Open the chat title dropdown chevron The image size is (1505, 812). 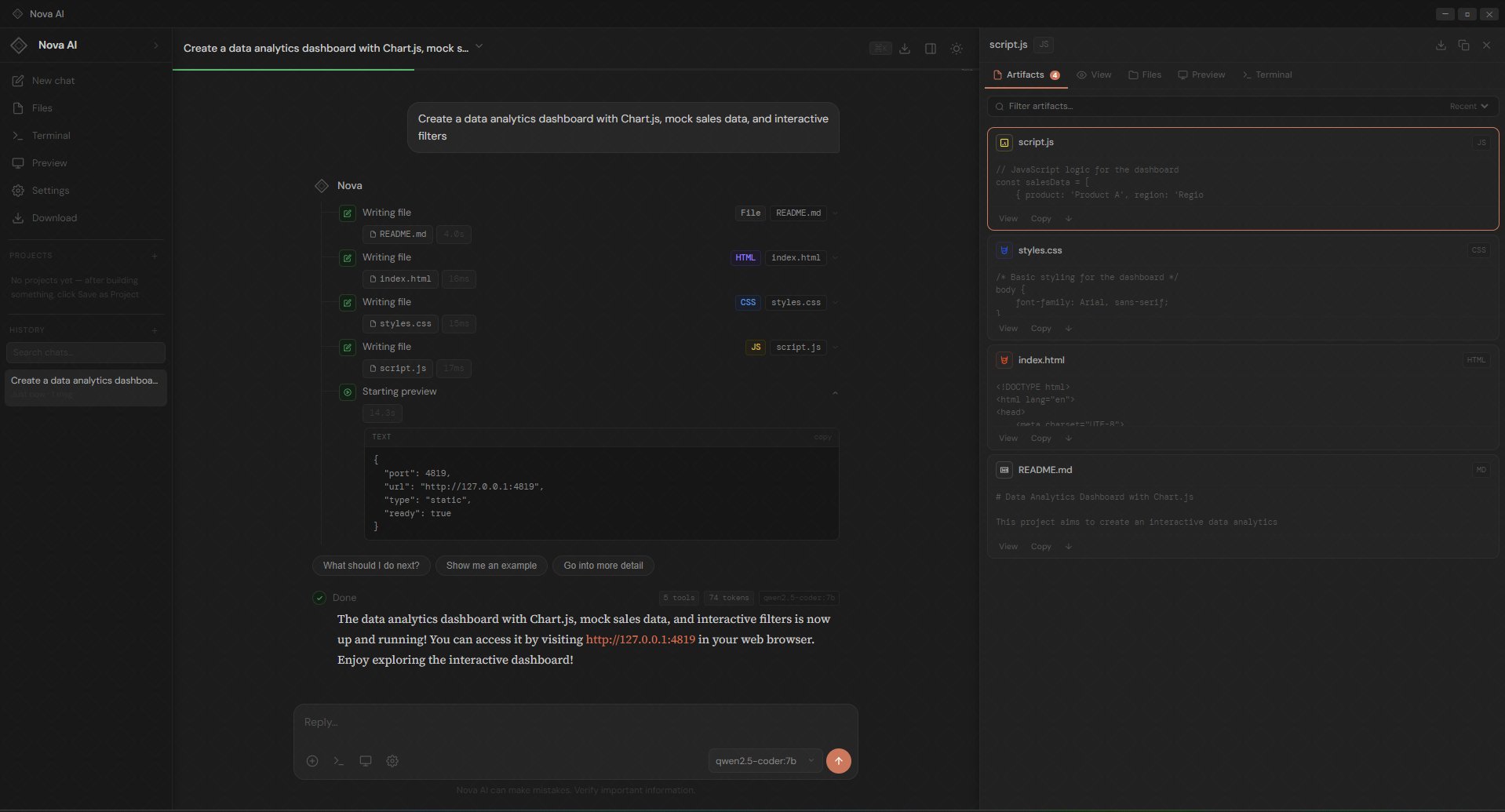[479, 47]
